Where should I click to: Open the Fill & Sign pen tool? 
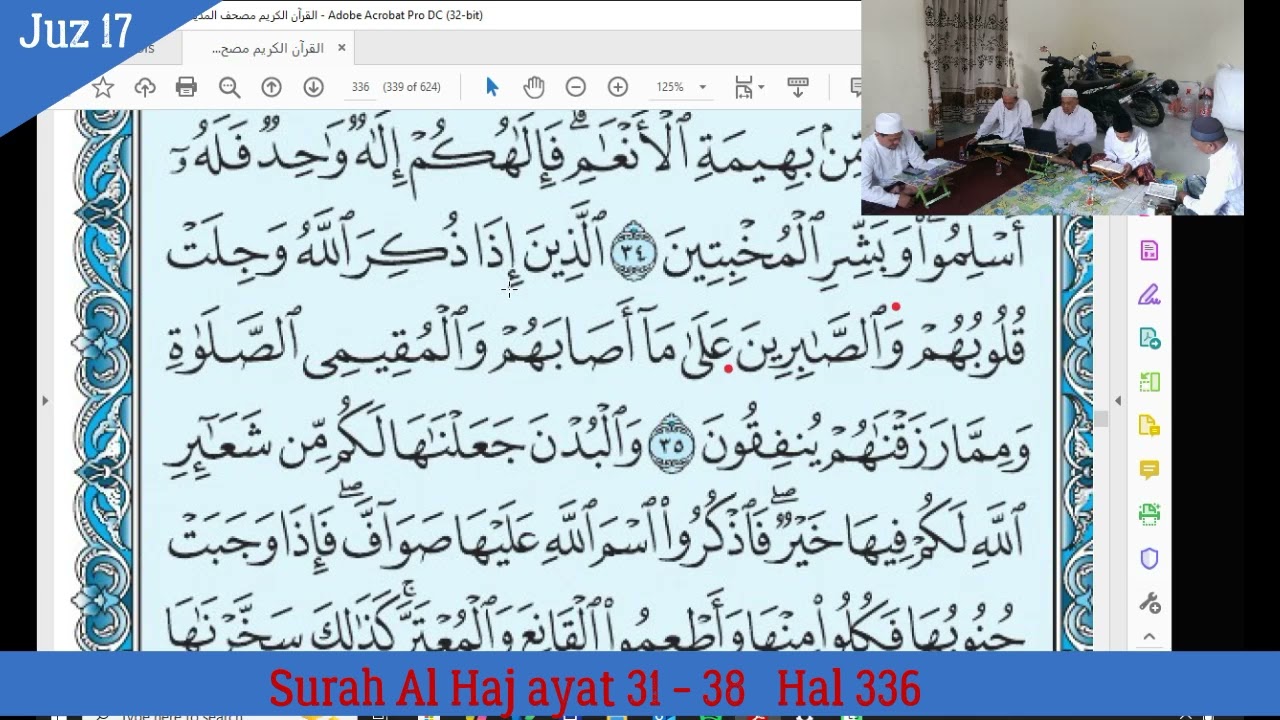(1149, 295)
